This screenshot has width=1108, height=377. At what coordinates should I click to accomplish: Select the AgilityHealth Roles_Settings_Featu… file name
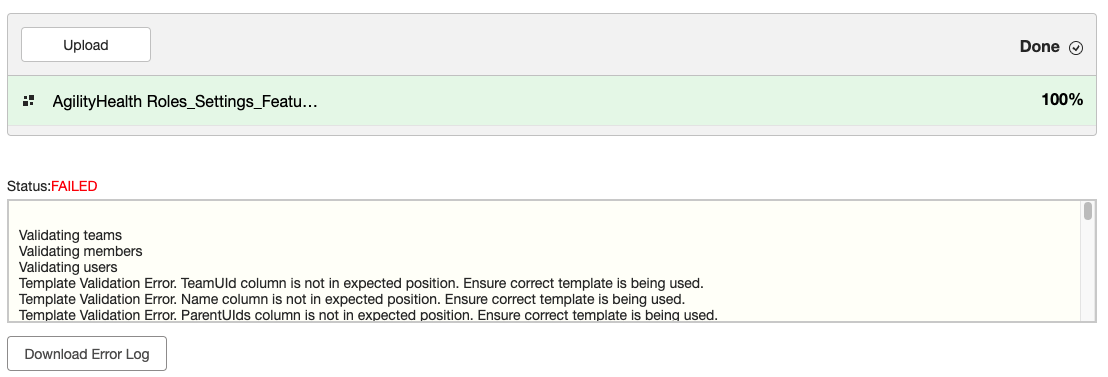coord(185,102)
